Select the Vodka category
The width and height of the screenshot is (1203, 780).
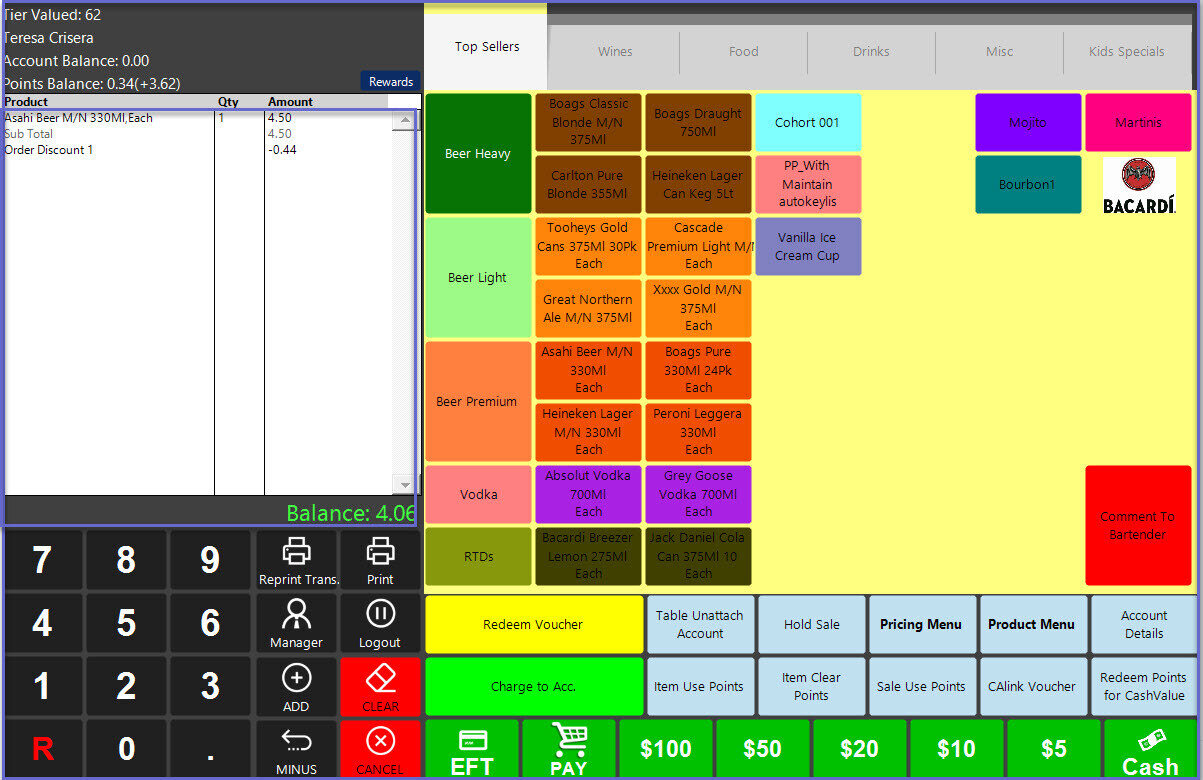478,495
